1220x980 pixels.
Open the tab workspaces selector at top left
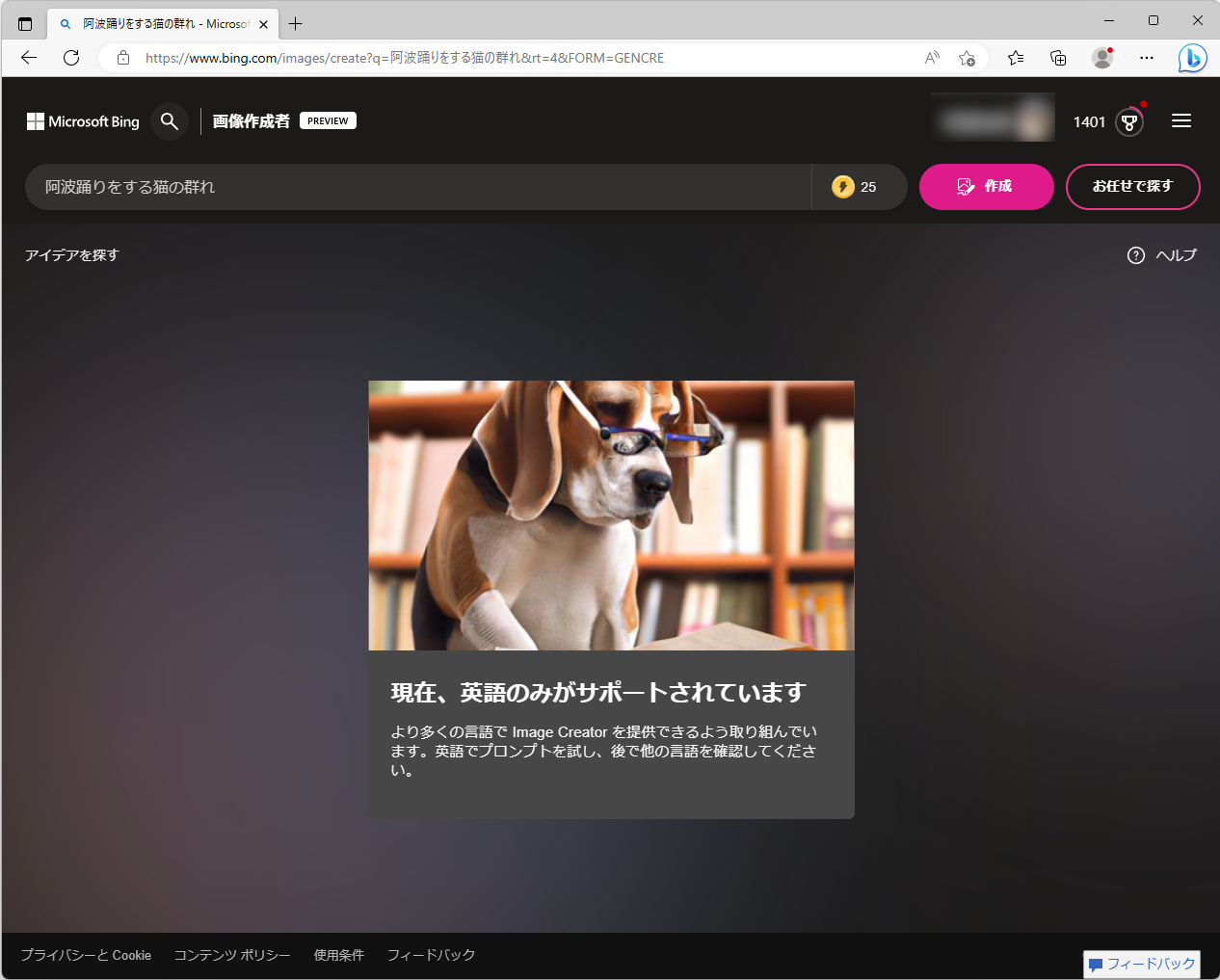click(24, 23)
